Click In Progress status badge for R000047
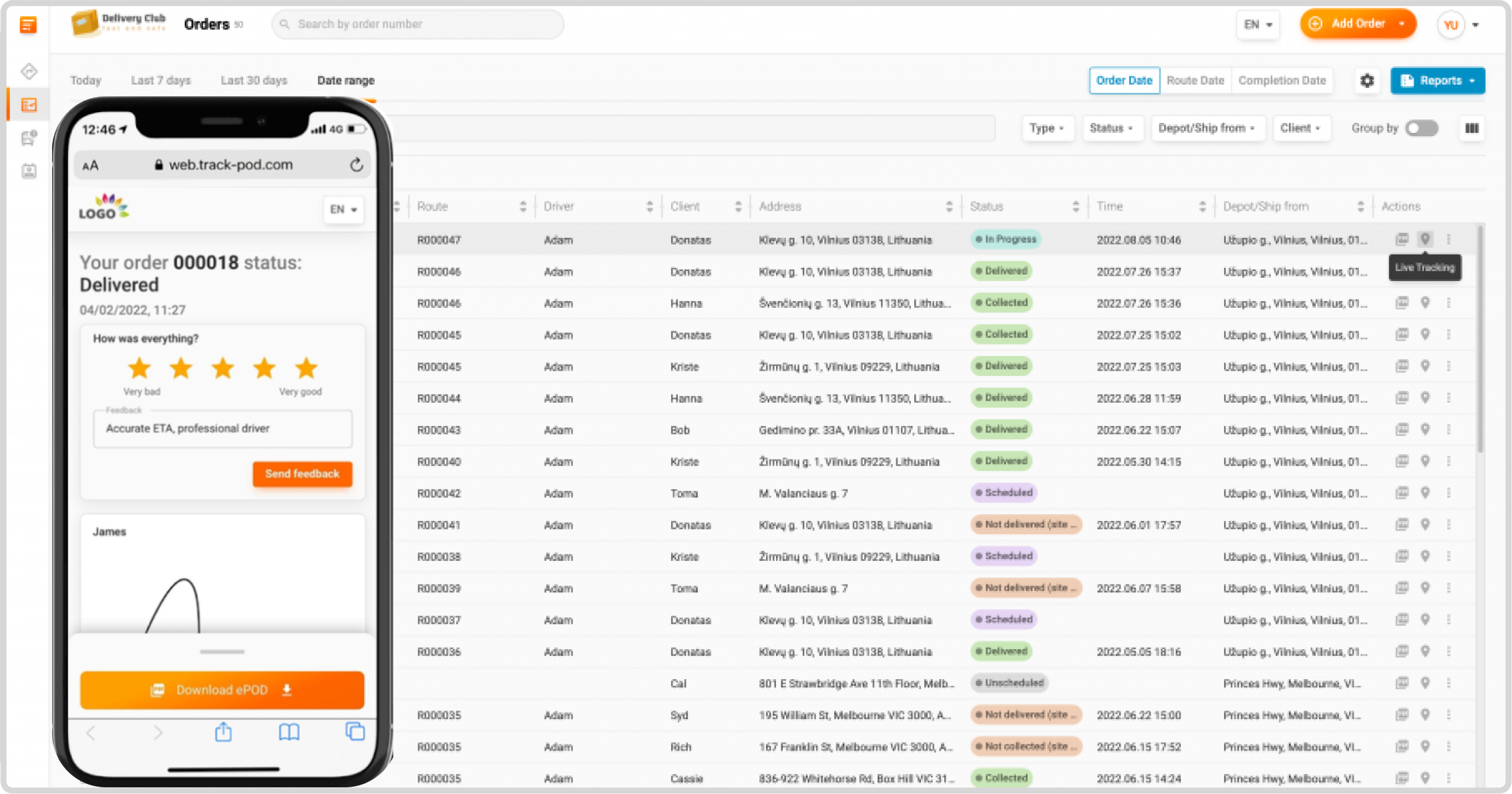 (1005, 239)
